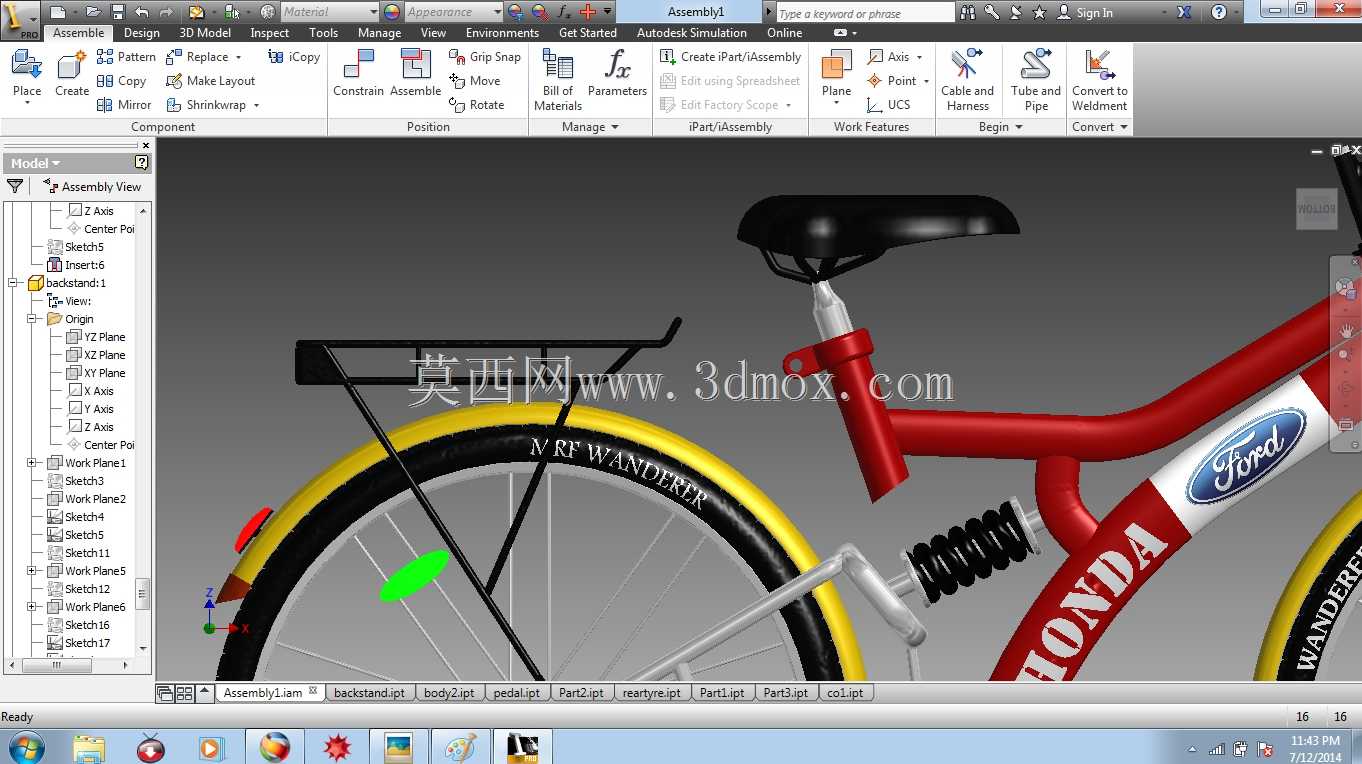
Task: Click the work Plane tool
Action: point(836,75)
